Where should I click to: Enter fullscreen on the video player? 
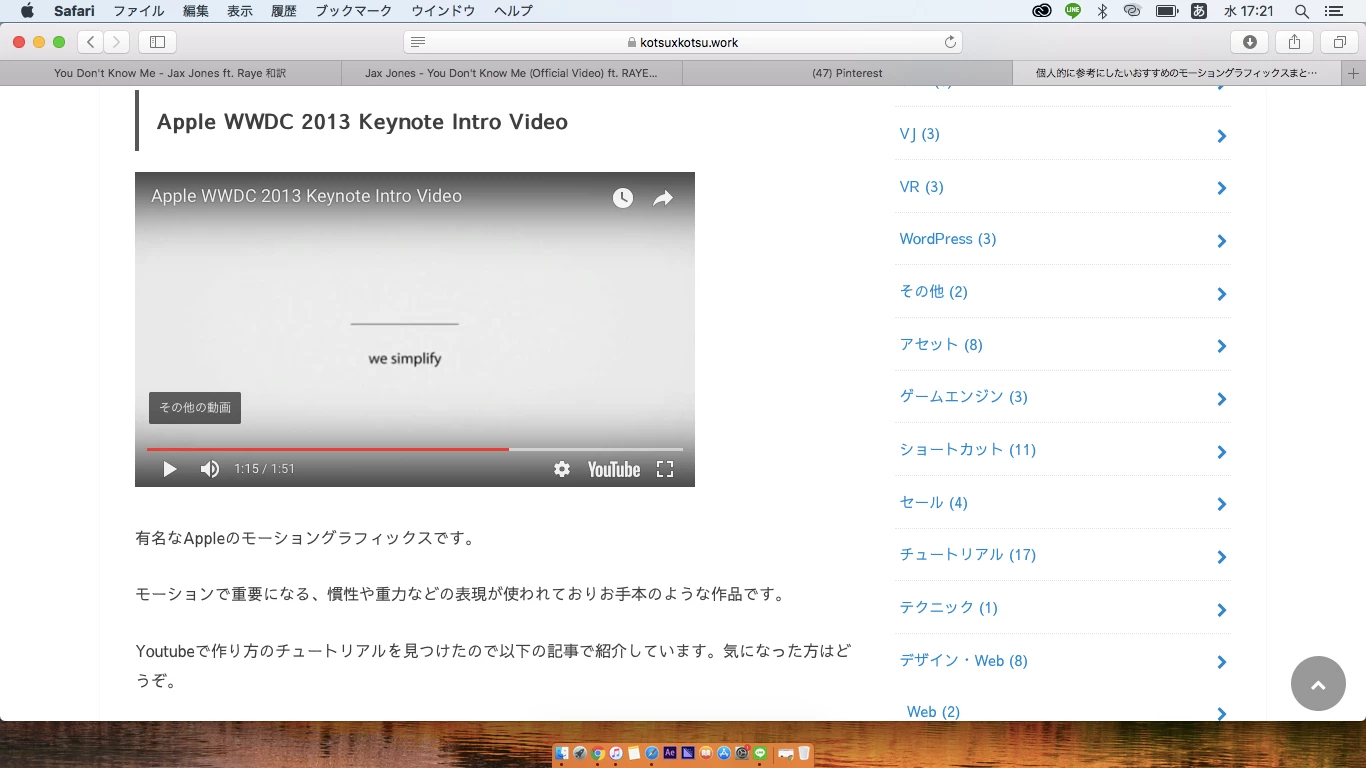click(665, 469)
